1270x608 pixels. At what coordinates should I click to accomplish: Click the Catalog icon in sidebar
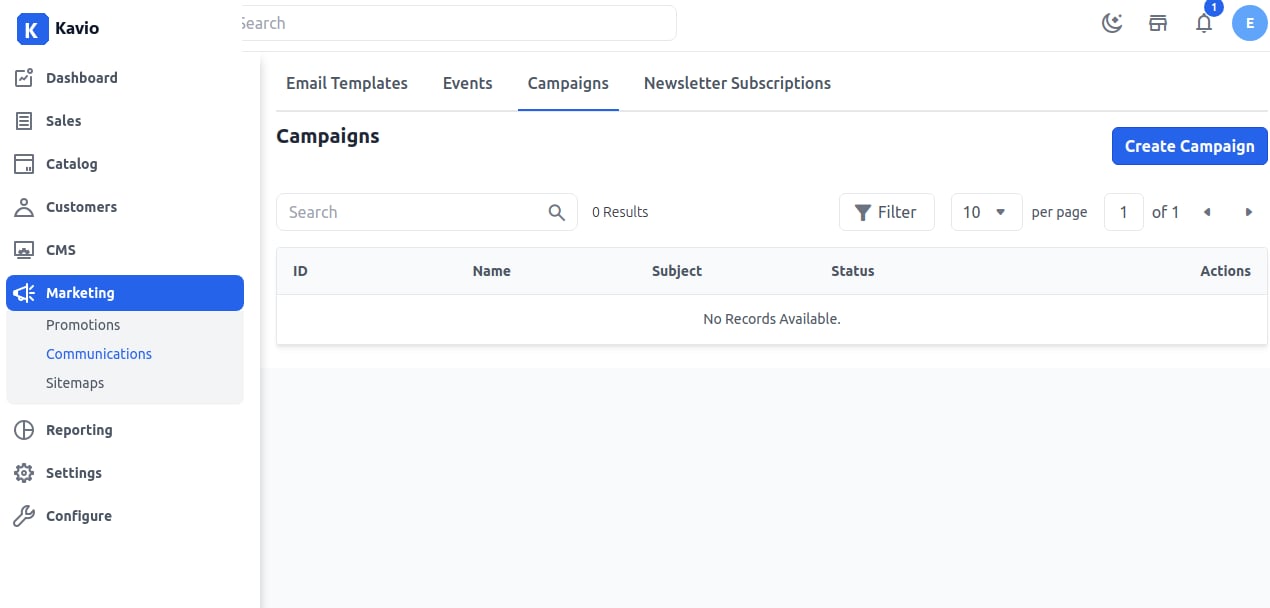24,164
